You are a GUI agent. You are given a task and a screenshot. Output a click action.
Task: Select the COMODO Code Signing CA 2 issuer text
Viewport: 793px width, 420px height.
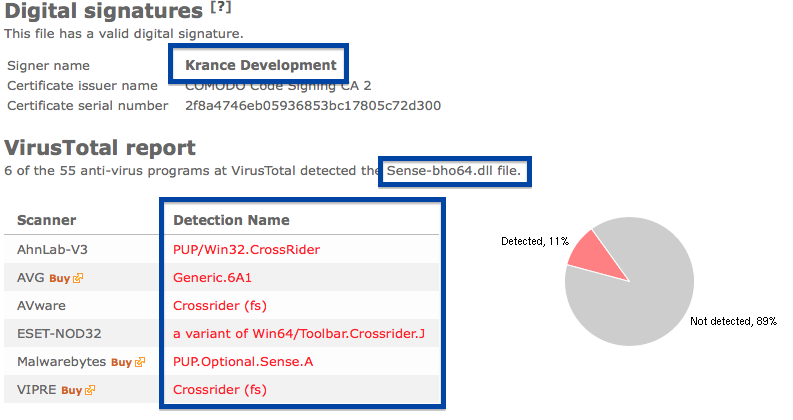coord(278,86)
